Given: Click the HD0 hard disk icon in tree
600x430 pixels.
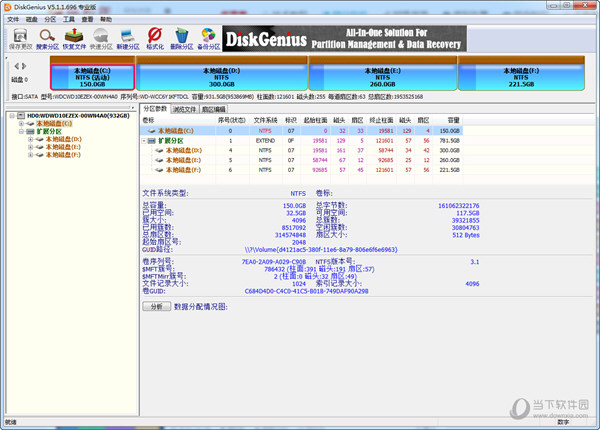Looking at the screenshot, I should tap(21, 116).
